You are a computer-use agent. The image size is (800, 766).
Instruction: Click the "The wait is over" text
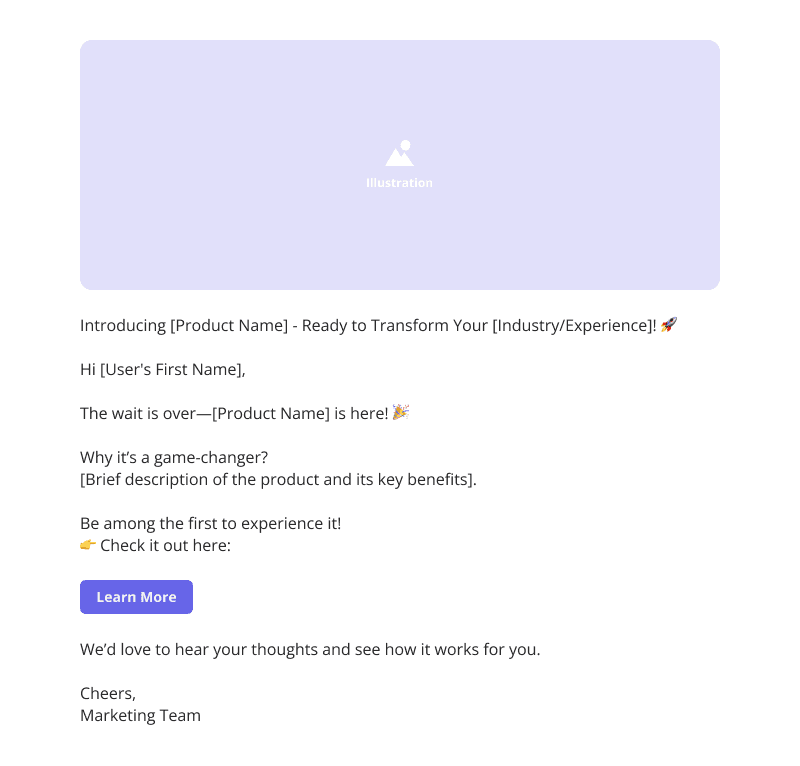143,414
